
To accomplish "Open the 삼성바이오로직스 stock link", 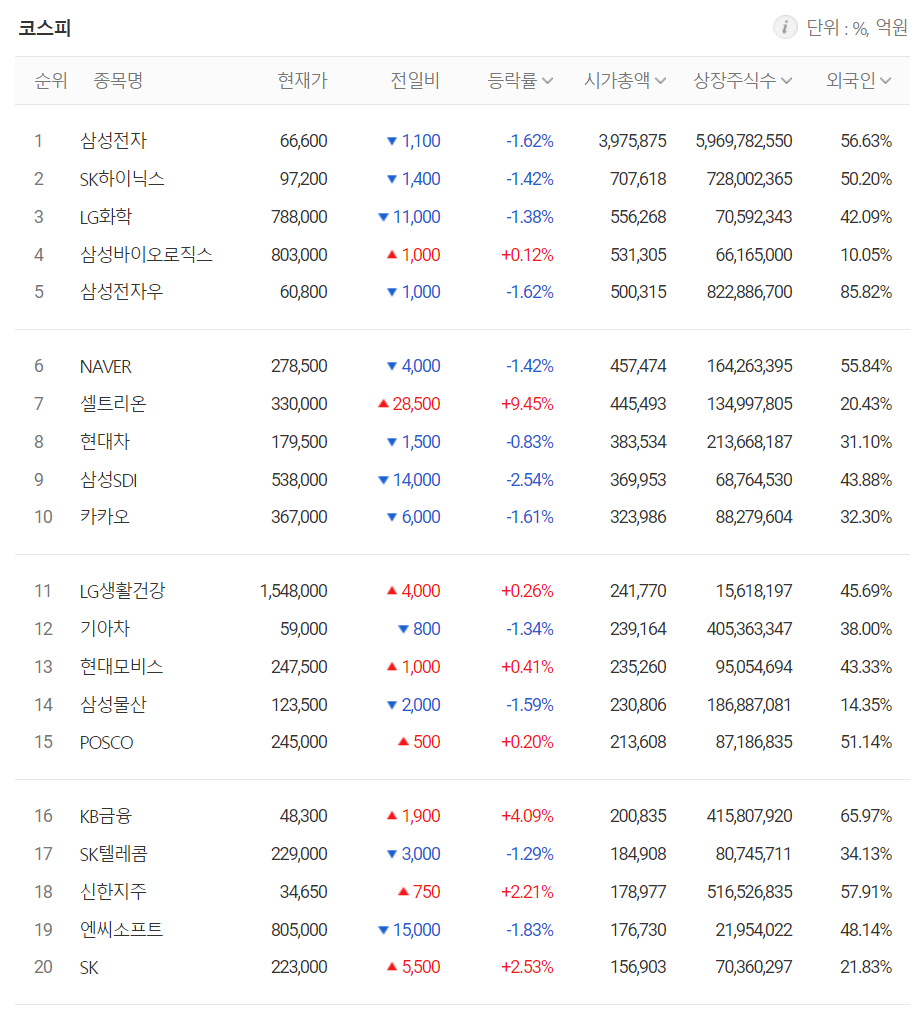I will (146, 255).
